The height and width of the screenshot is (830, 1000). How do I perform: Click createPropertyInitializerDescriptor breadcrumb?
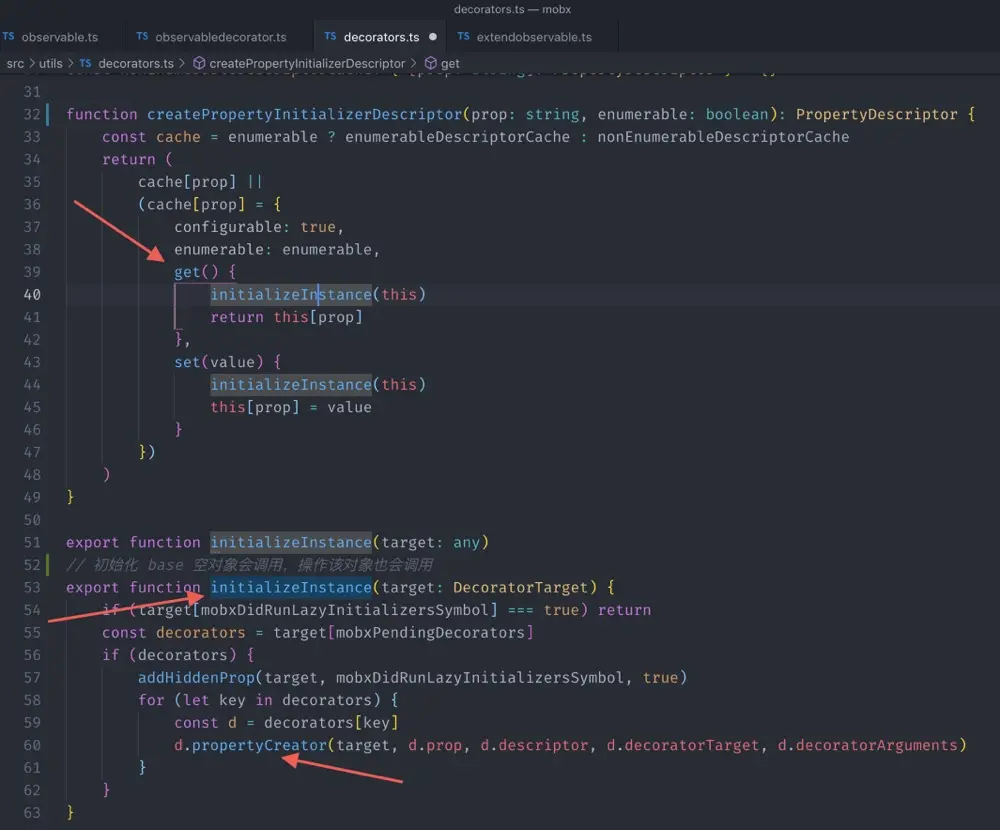pyautogui.click(x=307, y=63)
